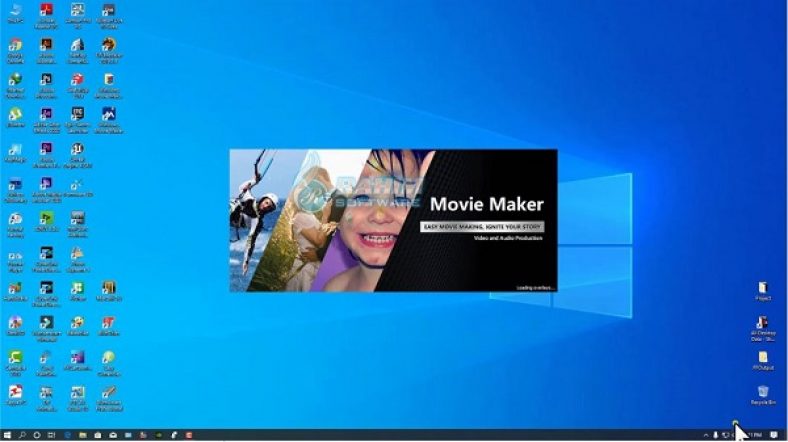Open the Unreal Engine desktop shortcut

coord(77,155)
